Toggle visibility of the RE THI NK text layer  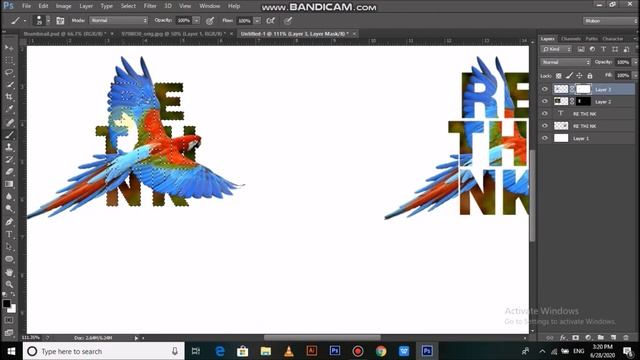pos(545,113)
